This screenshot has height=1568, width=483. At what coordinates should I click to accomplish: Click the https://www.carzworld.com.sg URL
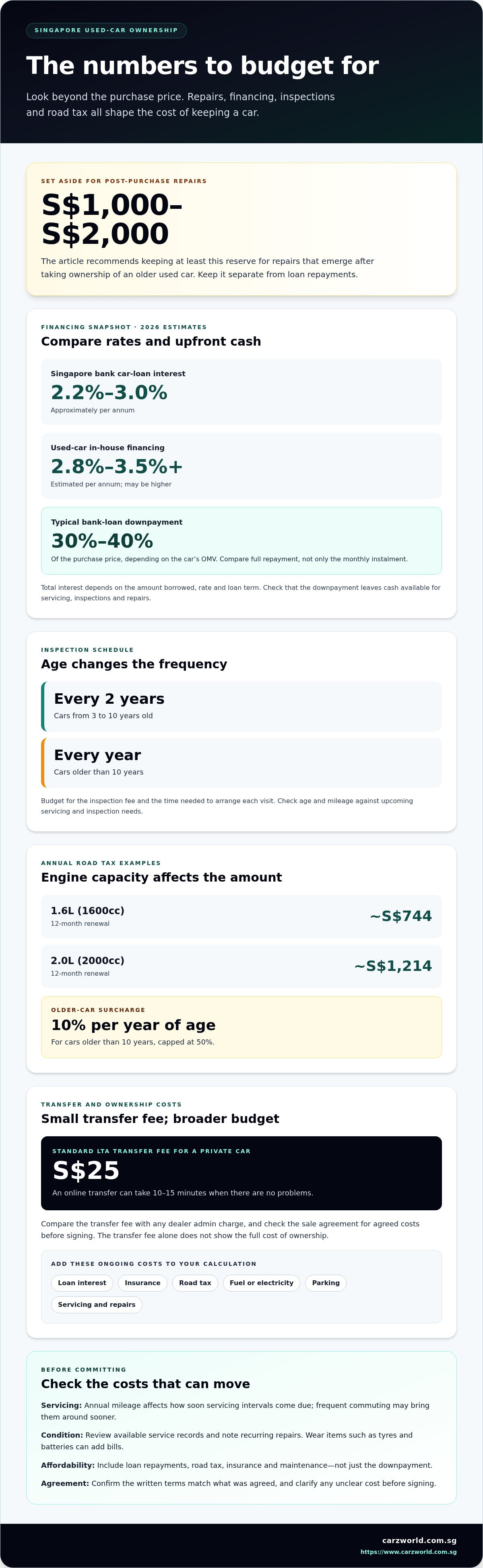tap(408, 1552)
